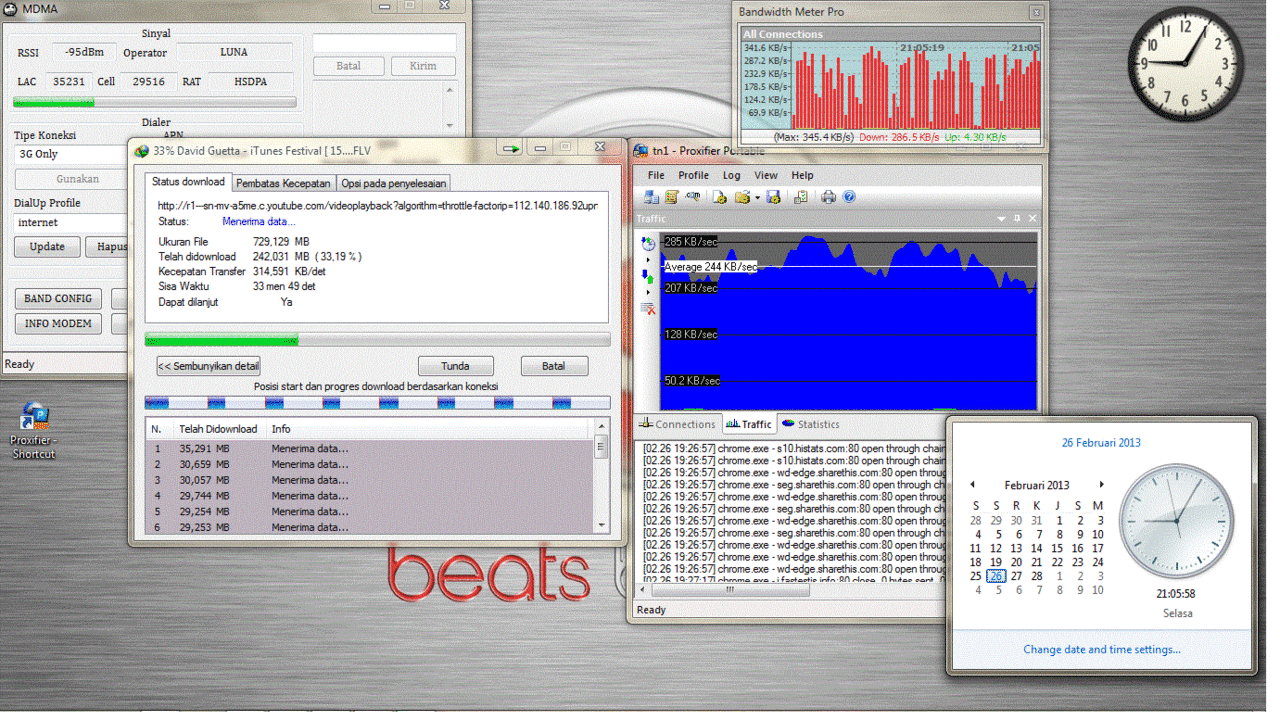Switch to the Traffic tab in Proxifier
The image size is (1280, 720).
[748, 424]
